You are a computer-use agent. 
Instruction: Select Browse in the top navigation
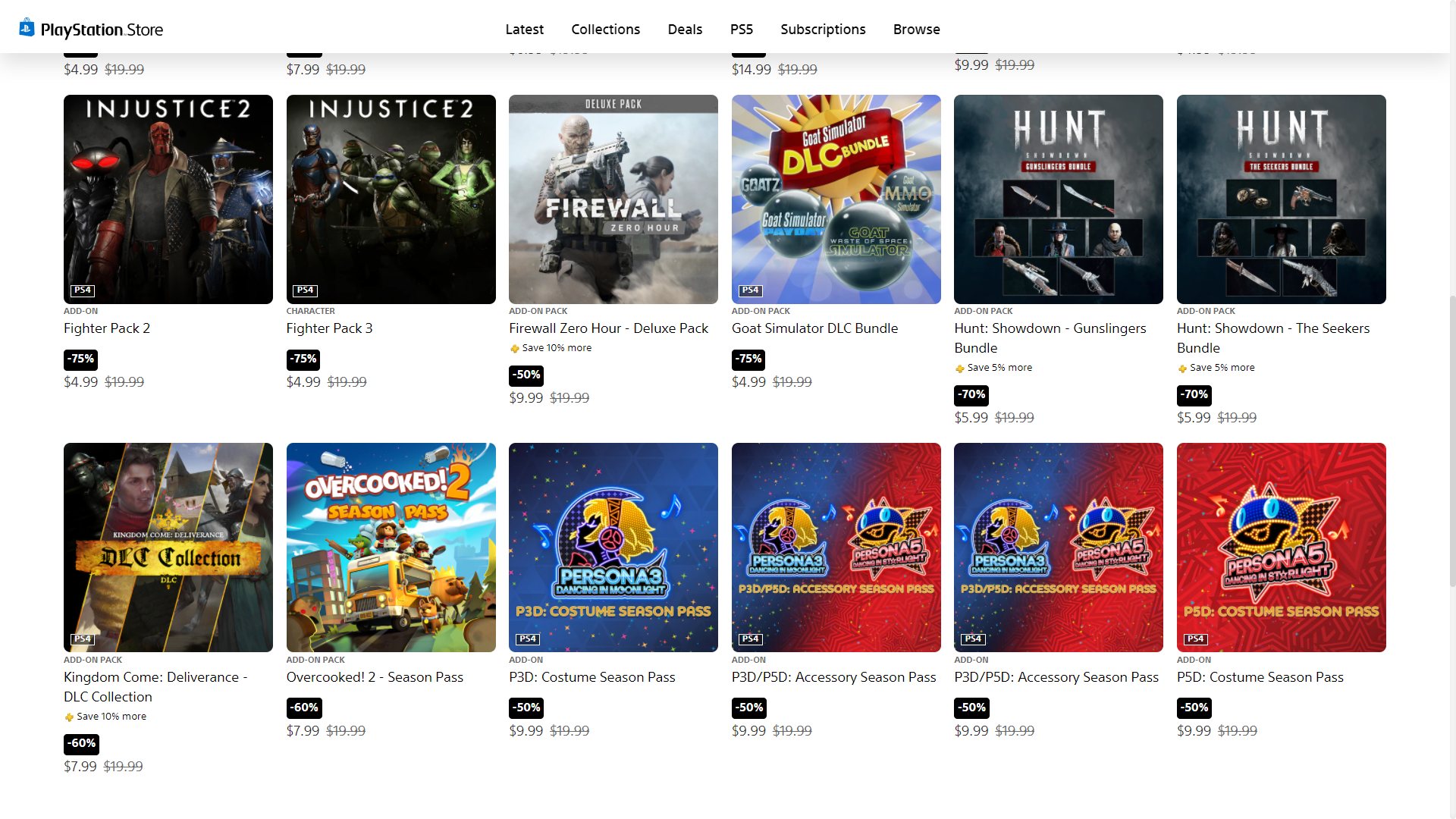(x=917, y=30)
